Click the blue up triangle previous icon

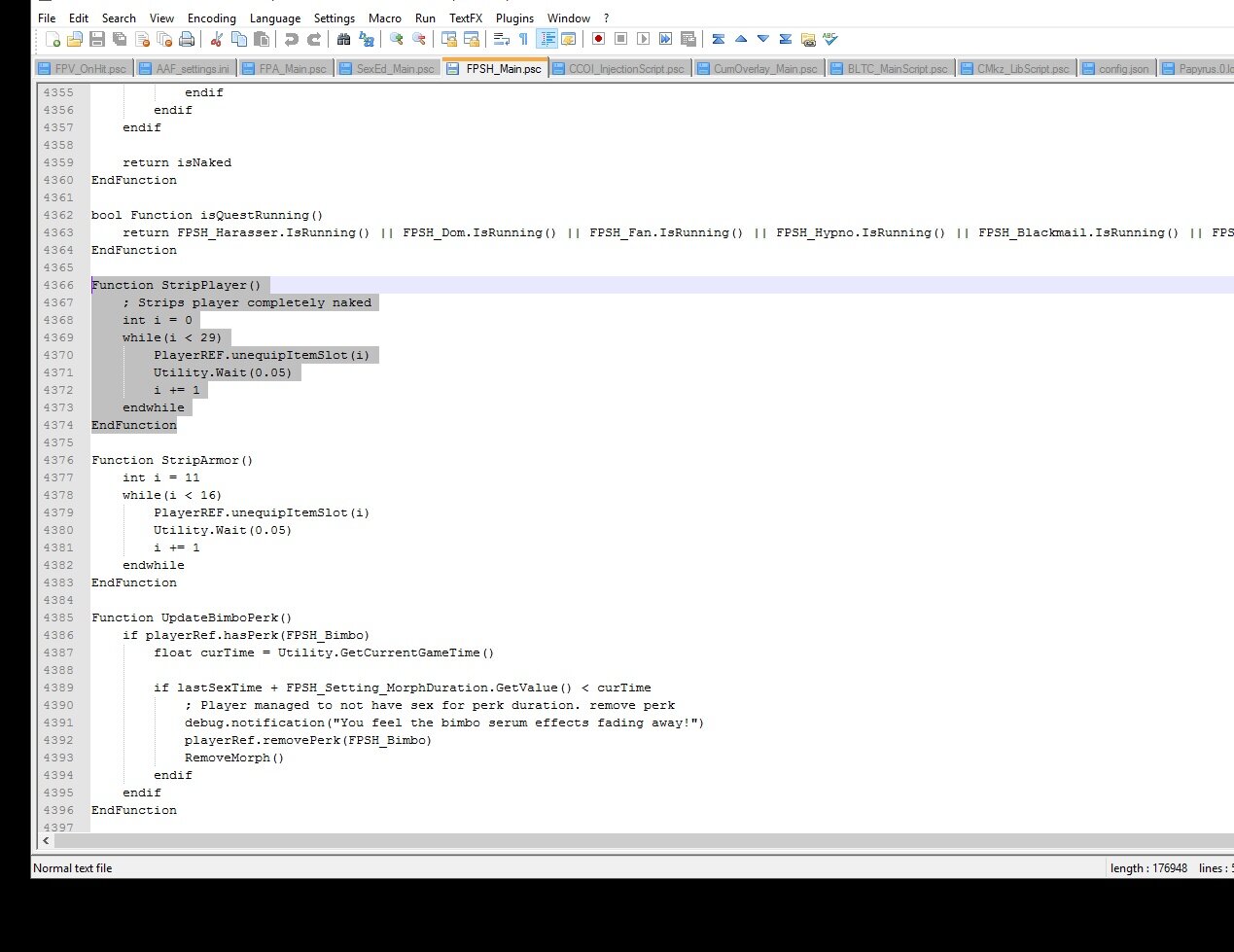click(x=740, y=39)
